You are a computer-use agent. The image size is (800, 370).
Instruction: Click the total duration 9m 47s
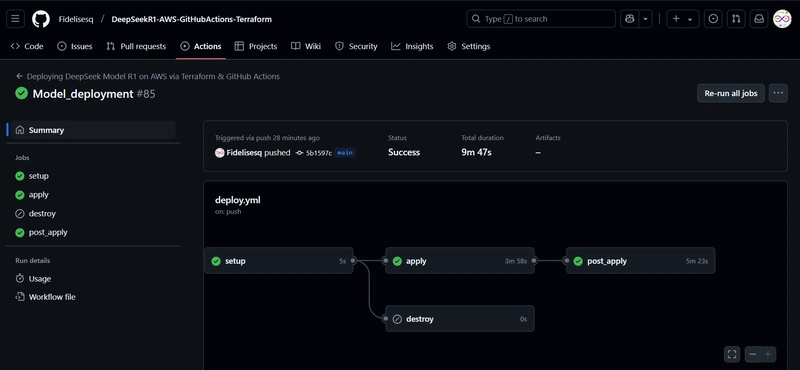coord(477,153)
